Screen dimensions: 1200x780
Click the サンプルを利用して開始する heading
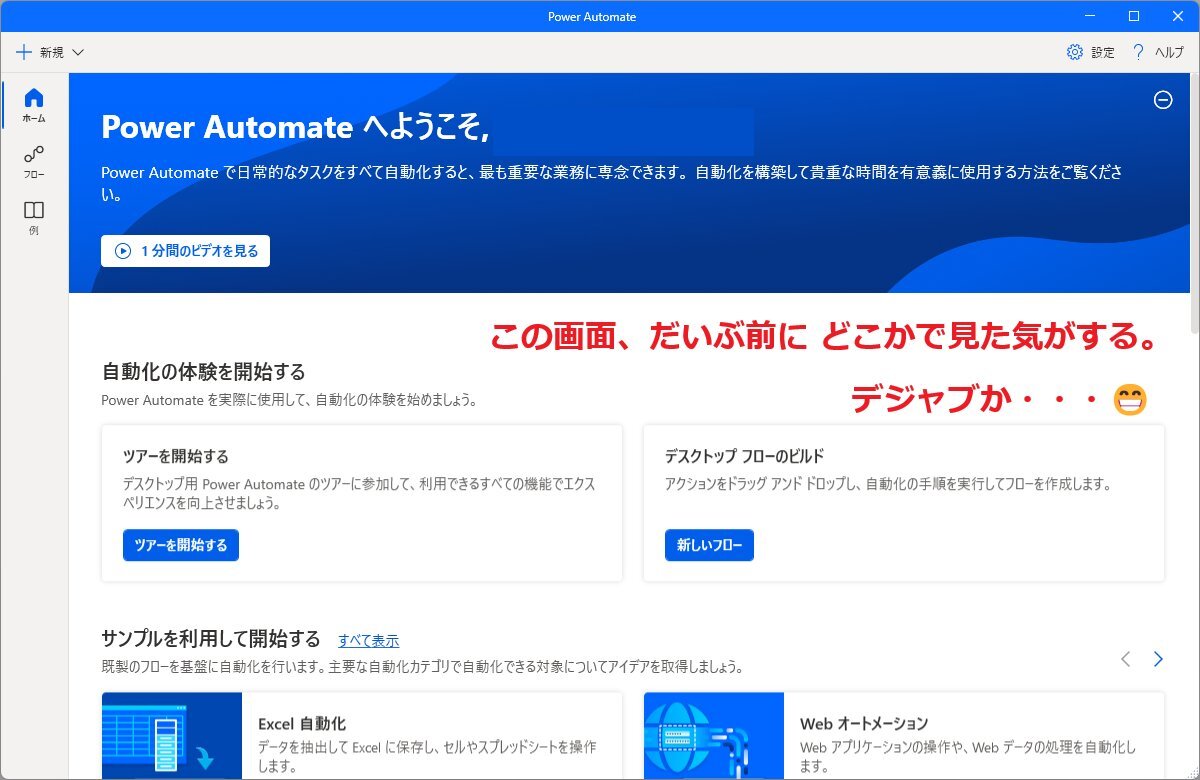coord(211,638)
